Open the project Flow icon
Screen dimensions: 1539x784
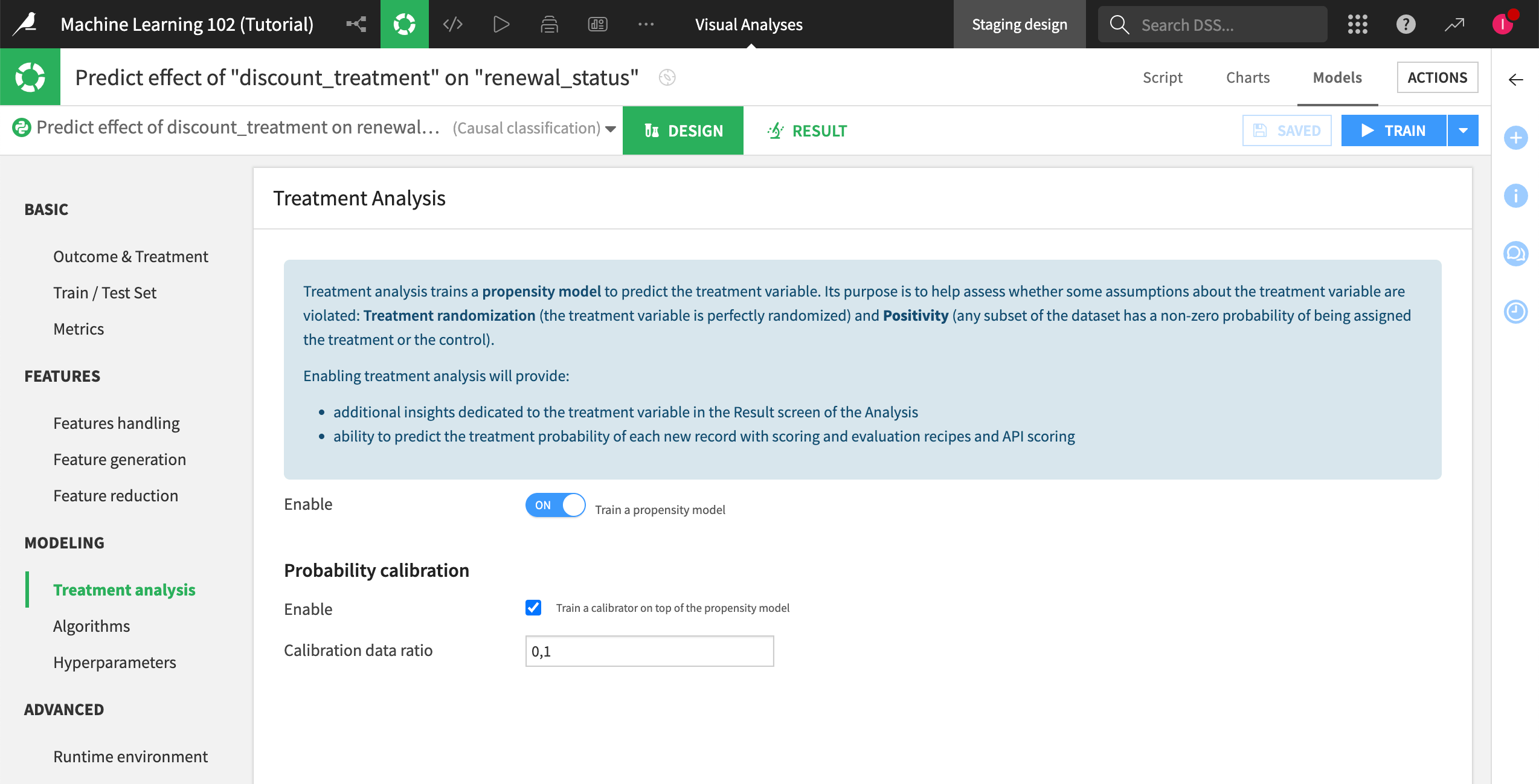click(356, 24)
